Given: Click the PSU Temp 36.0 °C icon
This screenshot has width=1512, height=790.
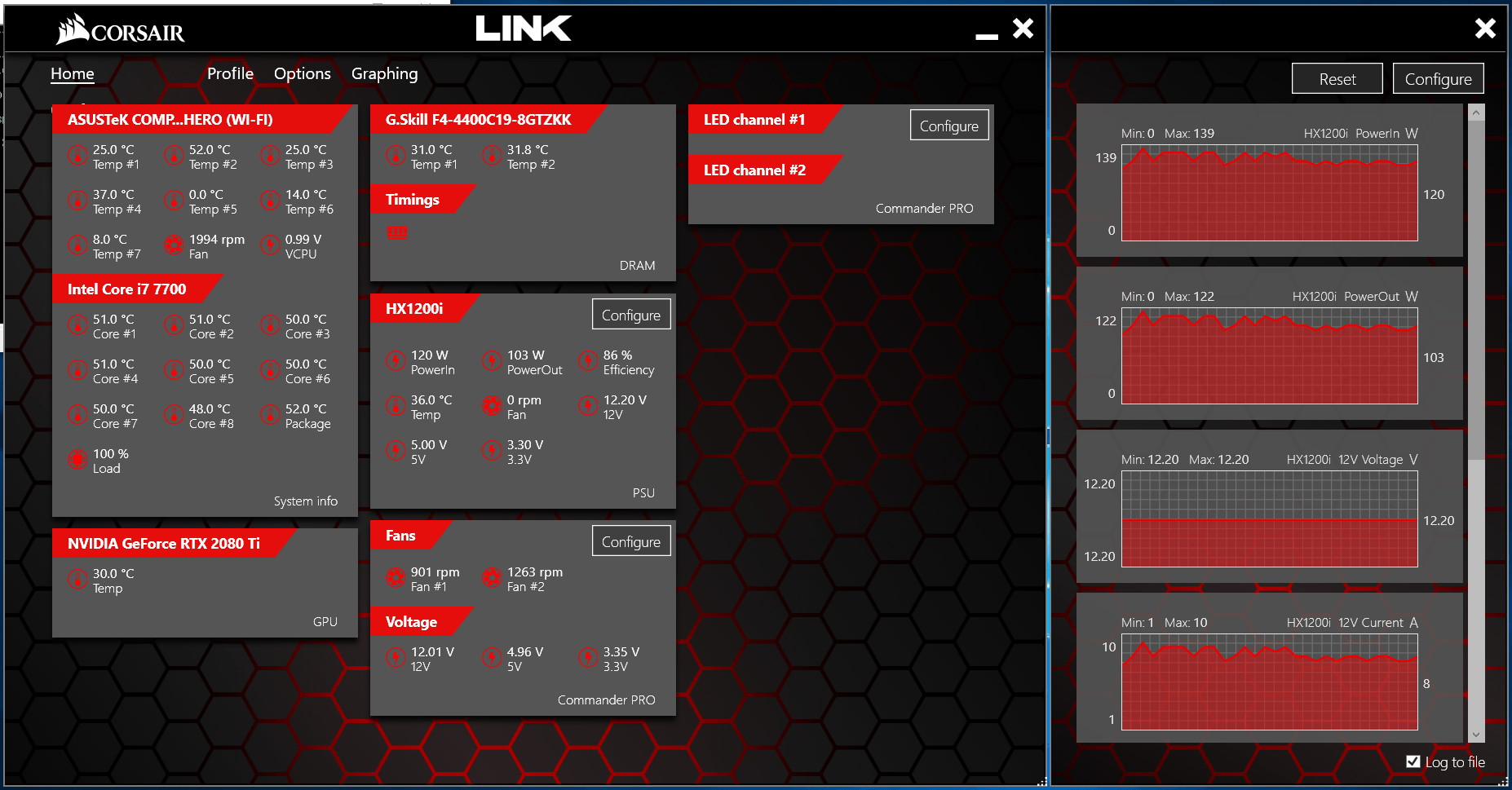Looking at the screenshot, I should click(396, 405).
